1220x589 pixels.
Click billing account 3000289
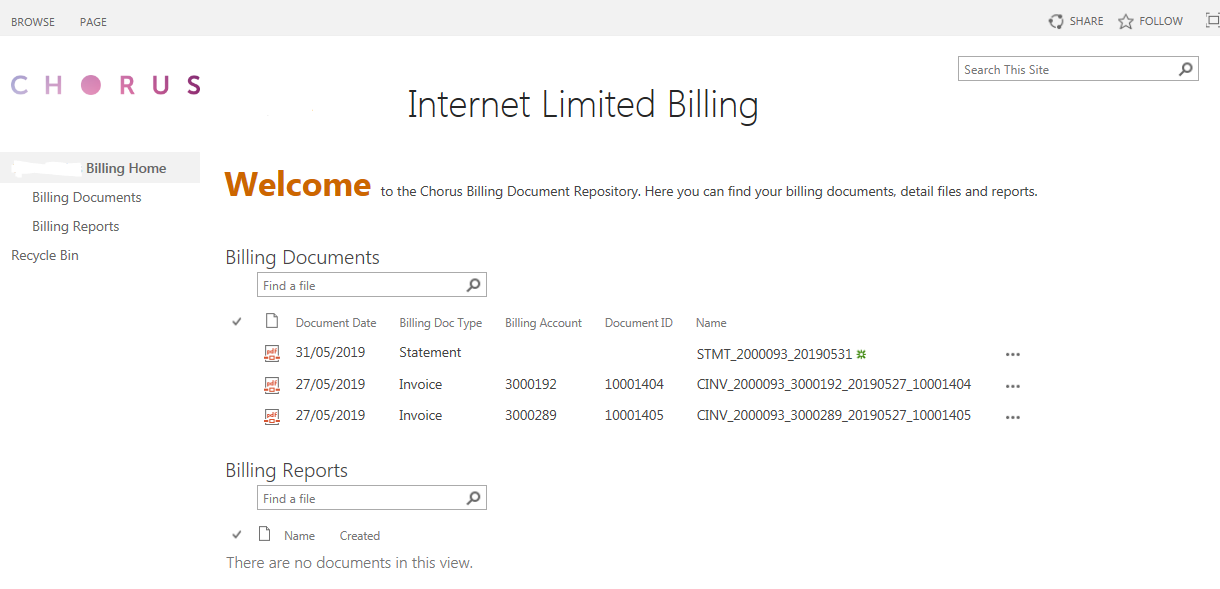[x=531, y=415]
